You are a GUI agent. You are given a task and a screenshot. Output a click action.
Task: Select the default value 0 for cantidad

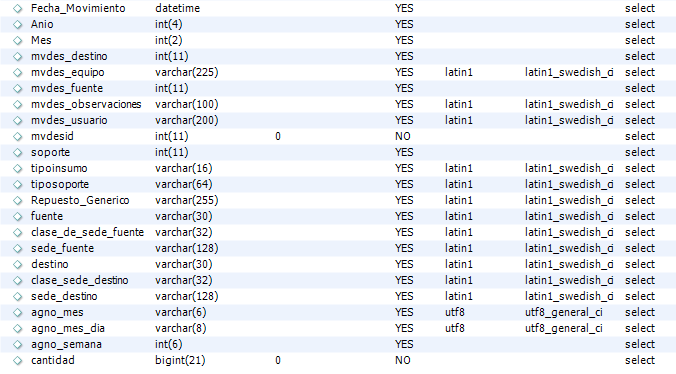pos(278,360)
